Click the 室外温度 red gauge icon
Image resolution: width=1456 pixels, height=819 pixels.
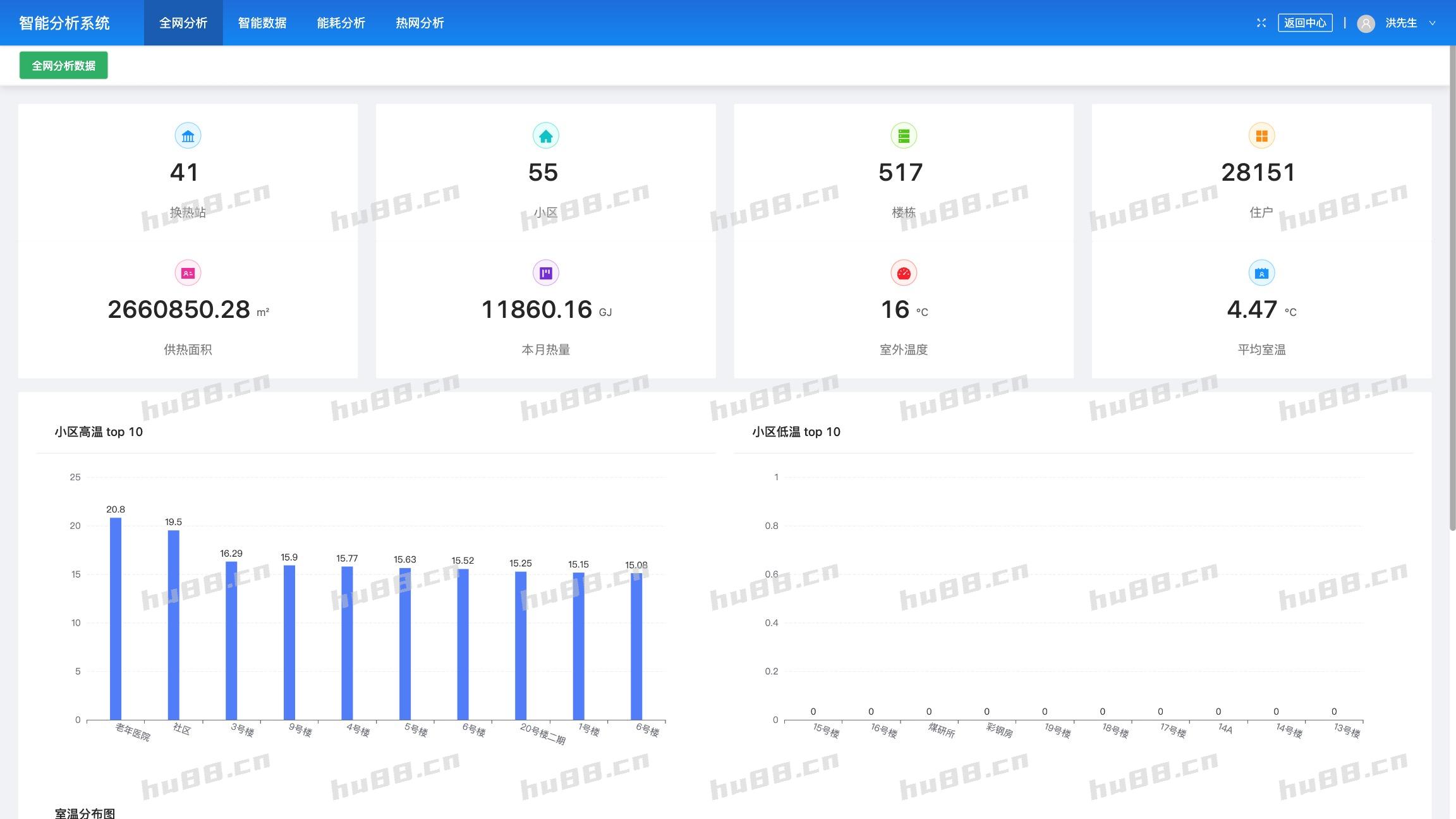[x=904, y=273]
